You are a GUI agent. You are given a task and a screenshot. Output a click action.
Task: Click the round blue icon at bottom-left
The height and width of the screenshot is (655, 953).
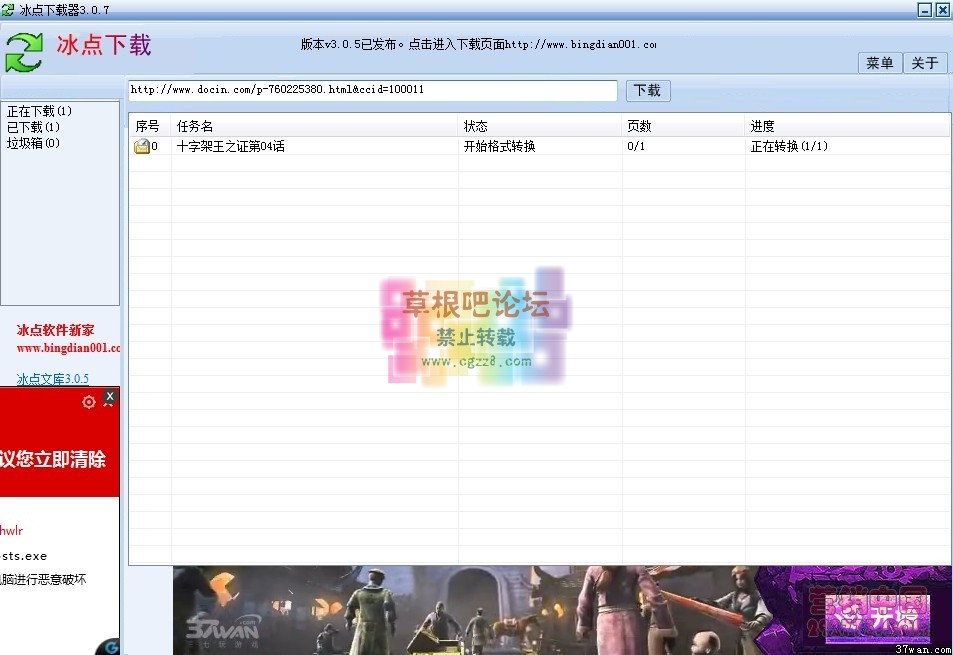(108, 647)
